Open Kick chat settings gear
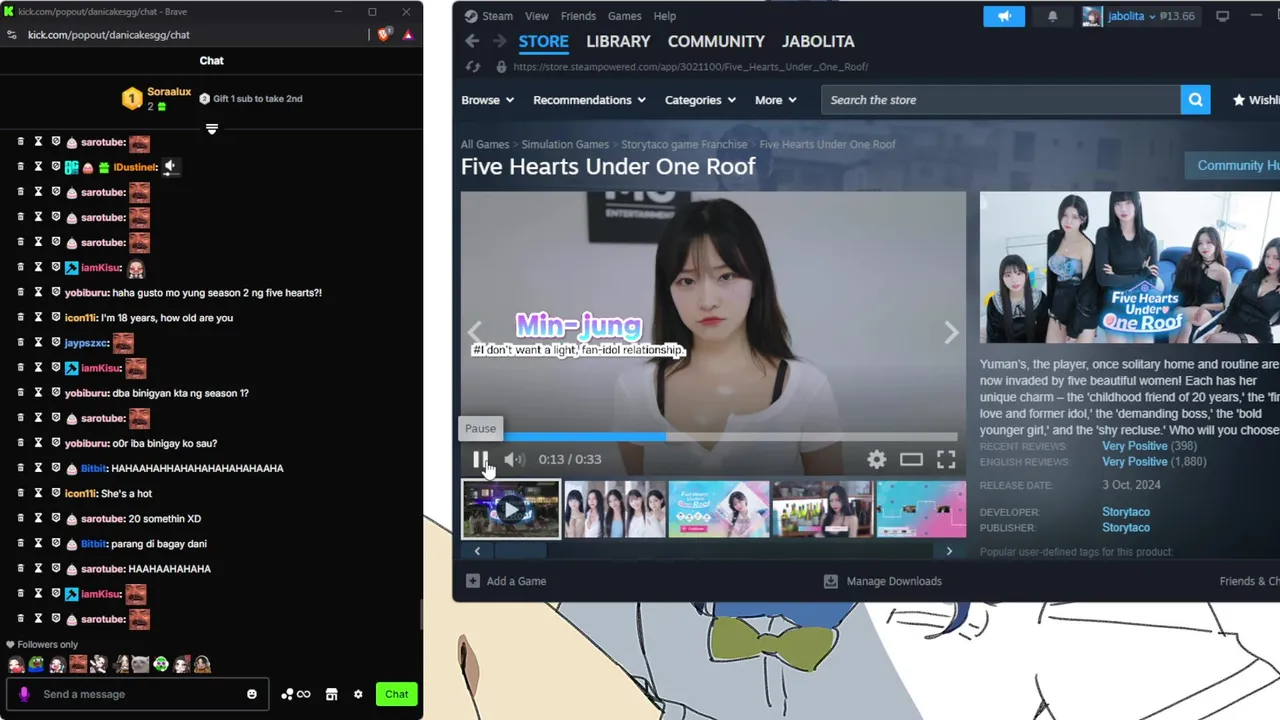Viewport: 1280px width, 720px height. [x=358, y=694]
